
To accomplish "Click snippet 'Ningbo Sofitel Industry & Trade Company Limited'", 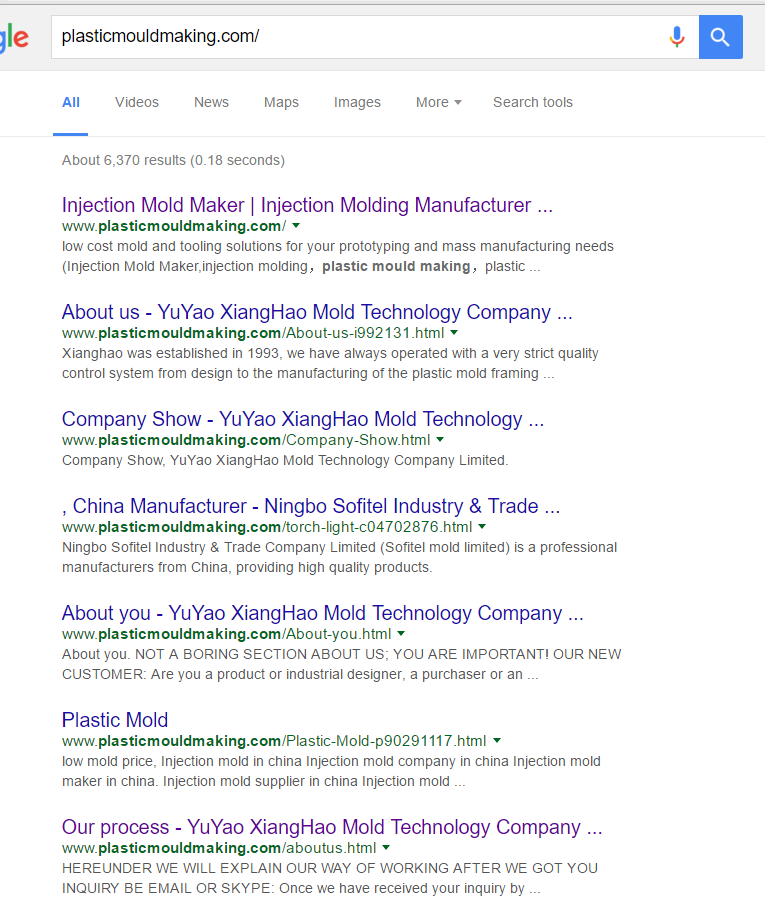I will coord(339,557).
